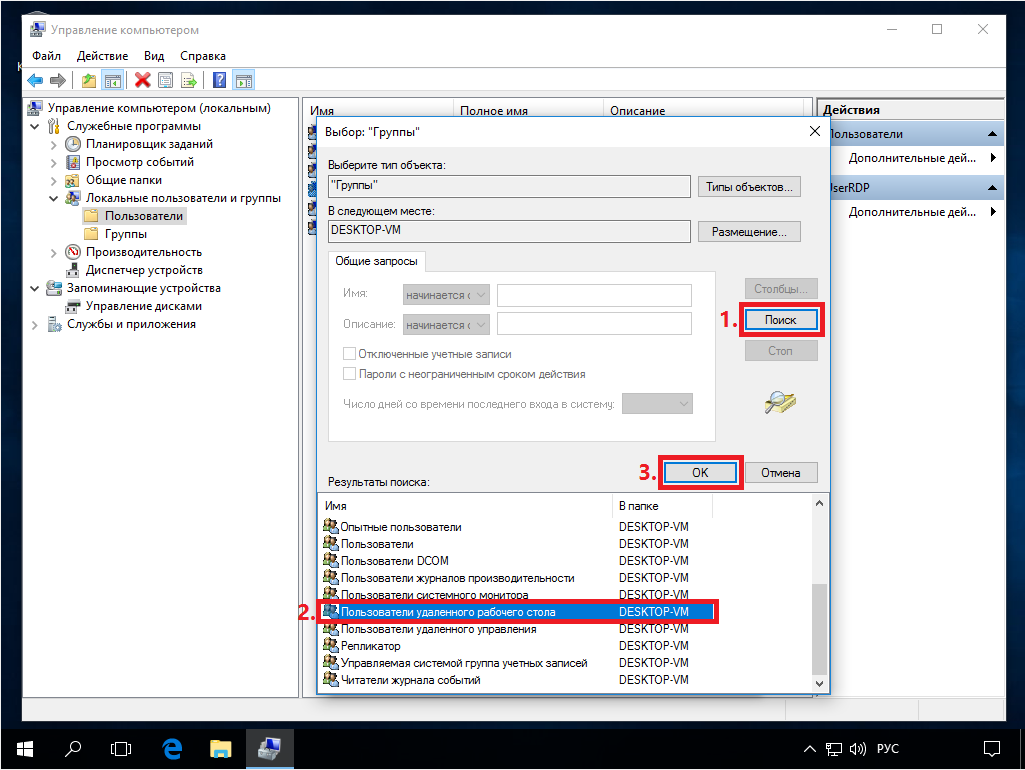The image size is (1025, 770).
Task: Collapse the Локальные пользователи и группы node
Action: (x=54, y=198)
